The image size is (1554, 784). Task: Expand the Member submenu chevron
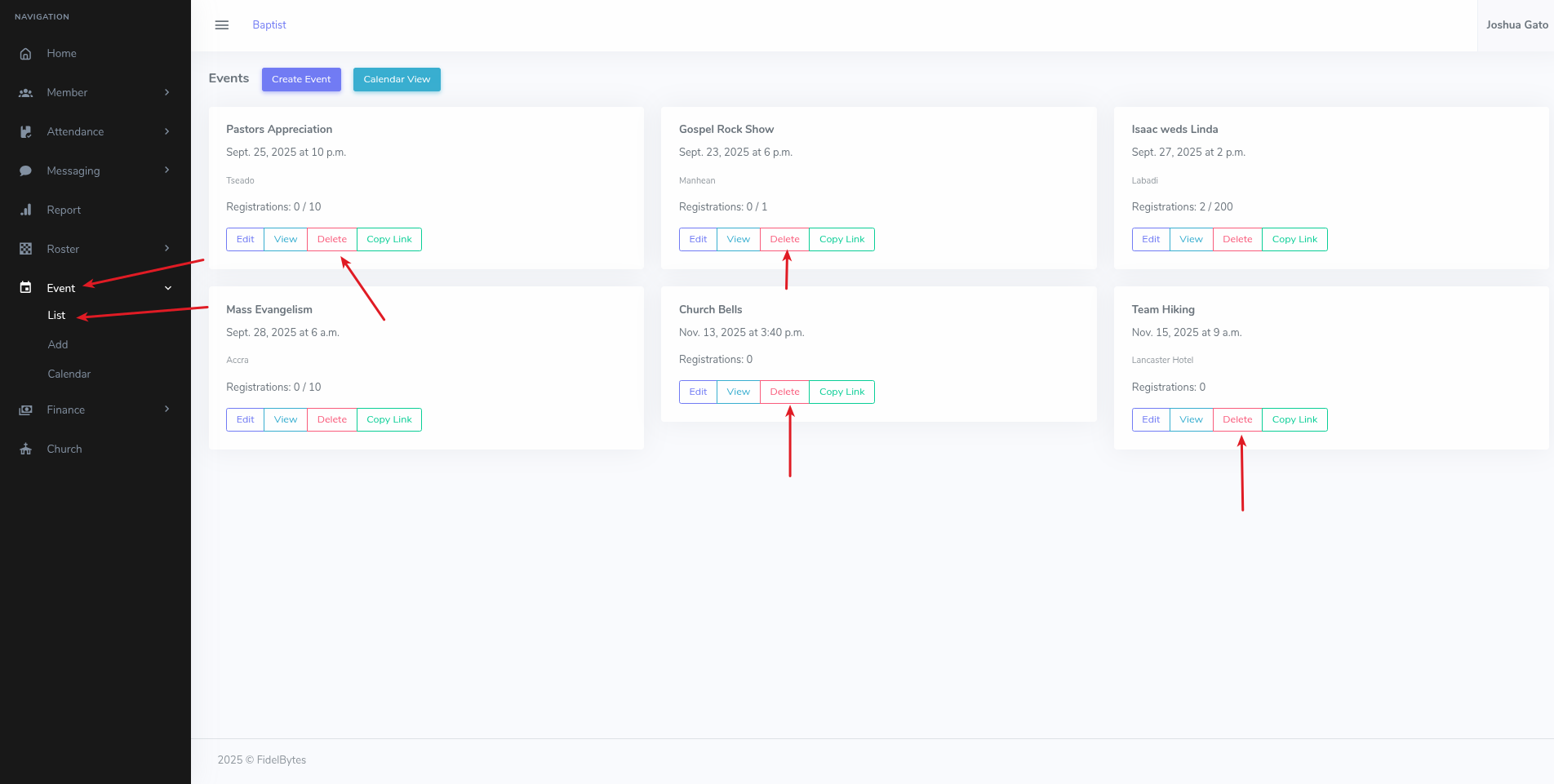(x=166, y=92)
